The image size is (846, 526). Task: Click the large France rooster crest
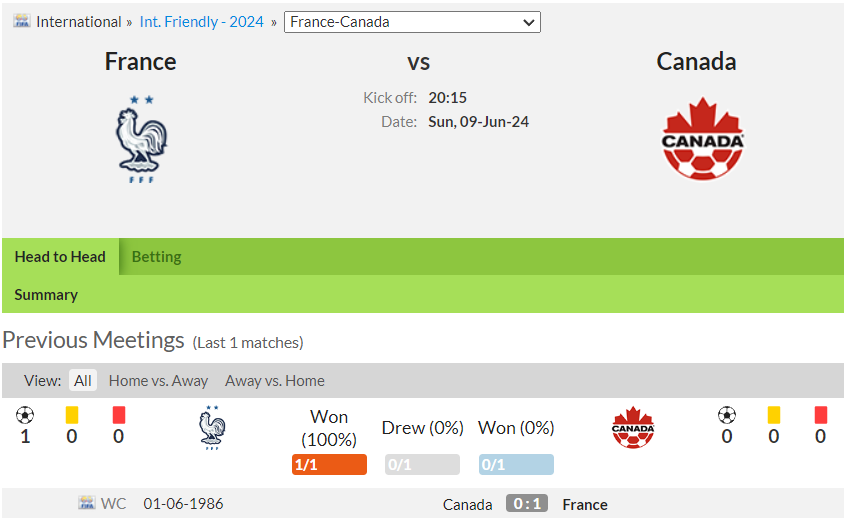(141, 140)
